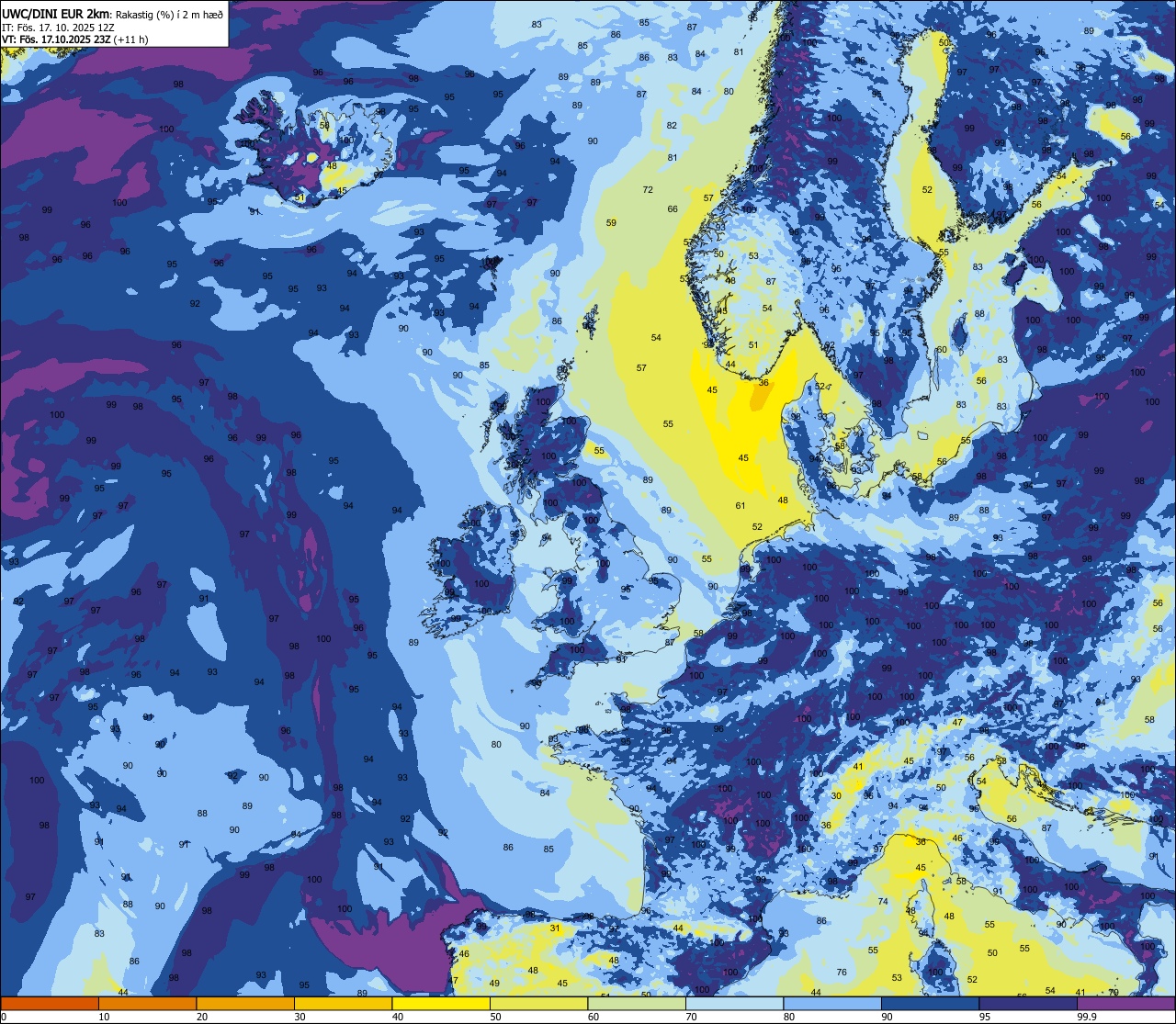Click the 60–70 yellow-green legend swatch
1176x1024 pixels.
click(x=637, y=1003)
